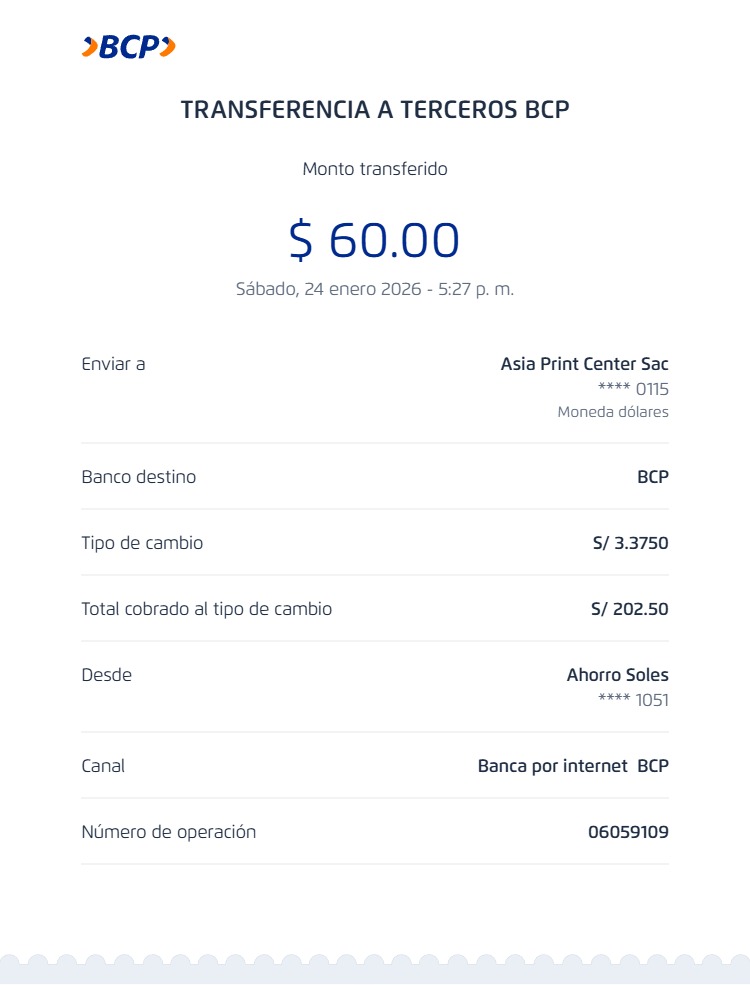750x985 pixels.
Task: Click the Ahorro Soles source account name
Action: [617, 675]
